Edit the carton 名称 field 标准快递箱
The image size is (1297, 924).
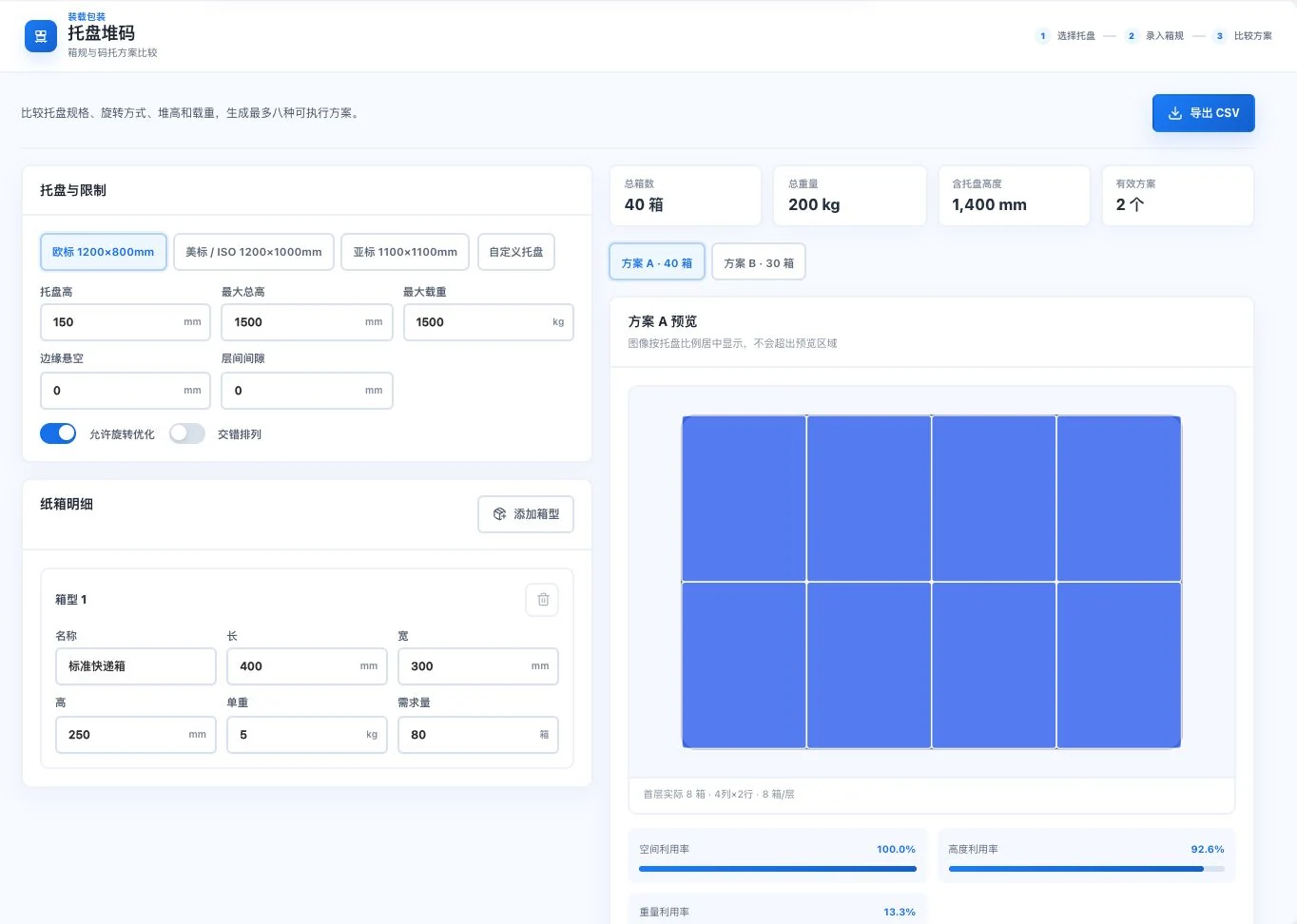[x=136, y=666]
